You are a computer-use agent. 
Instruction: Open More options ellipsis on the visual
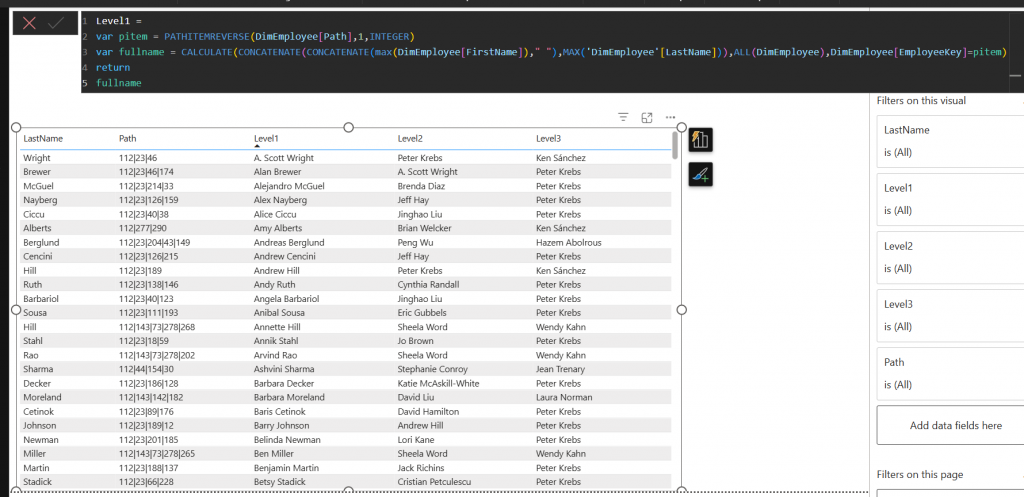point(671,118)
